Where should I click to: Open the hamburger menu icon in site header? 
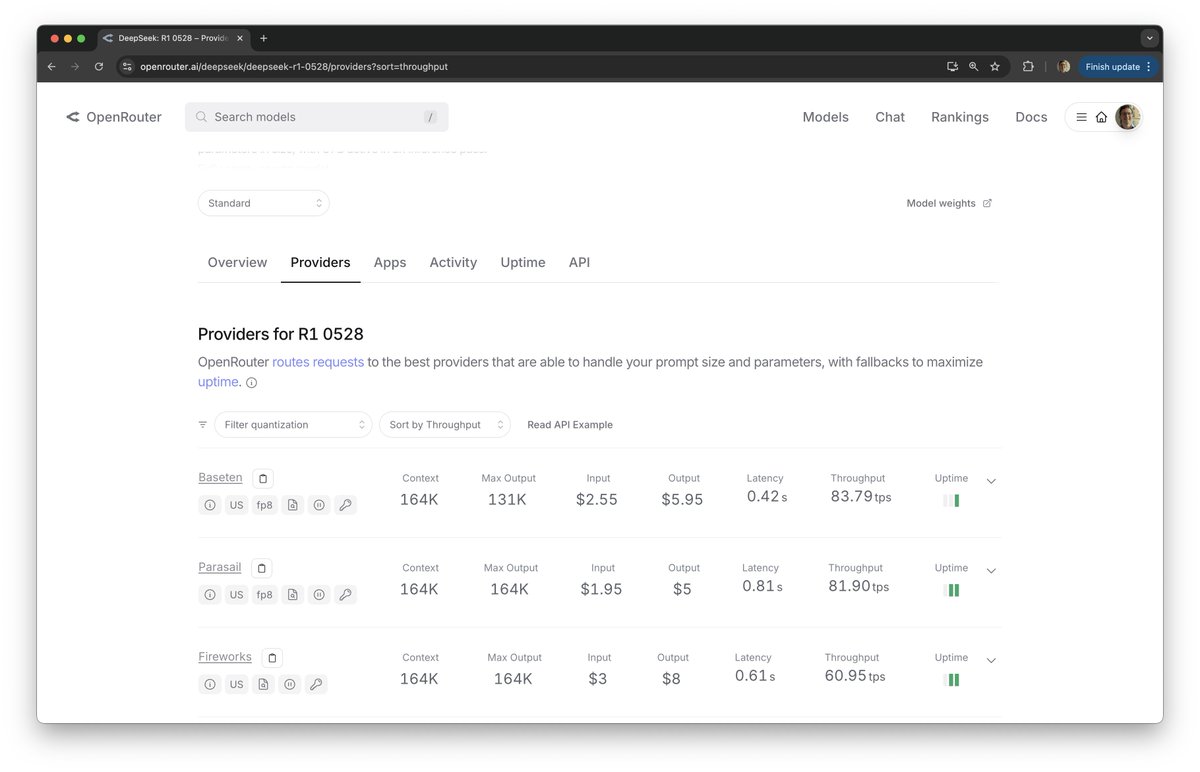(1081, 117)
